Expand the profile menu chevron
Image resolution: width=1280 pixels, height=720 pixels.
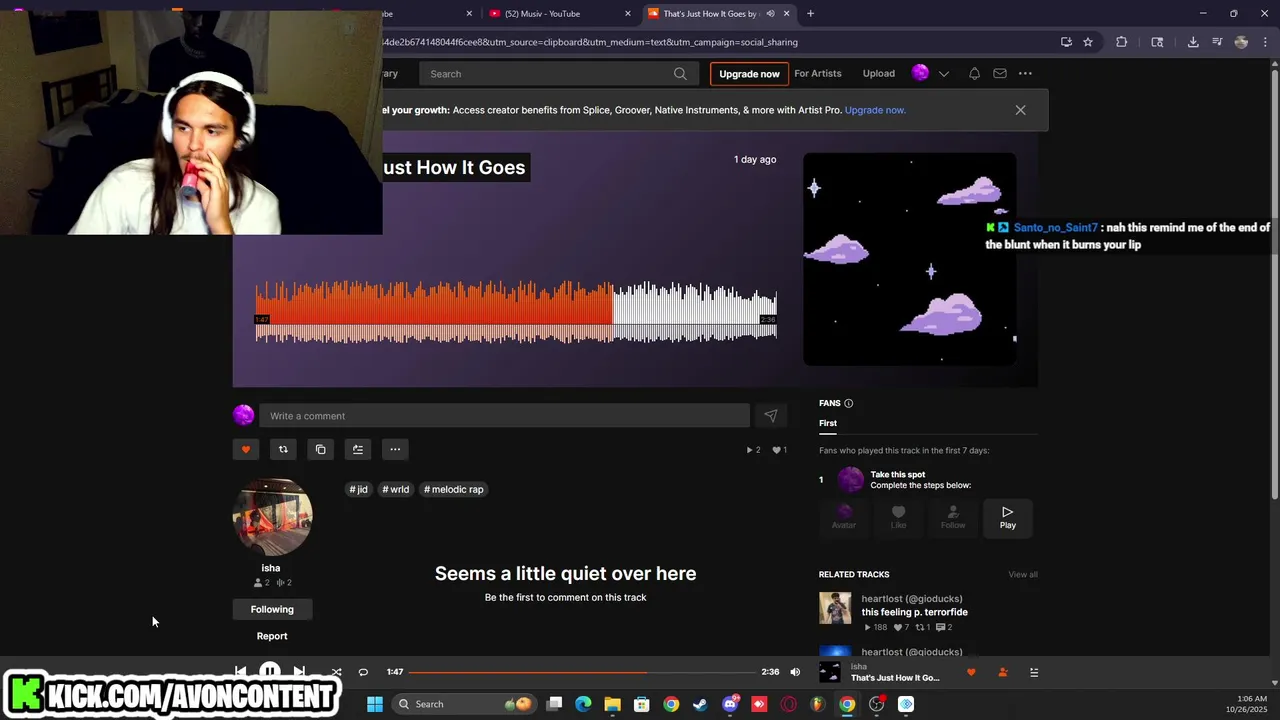(943, 74)
